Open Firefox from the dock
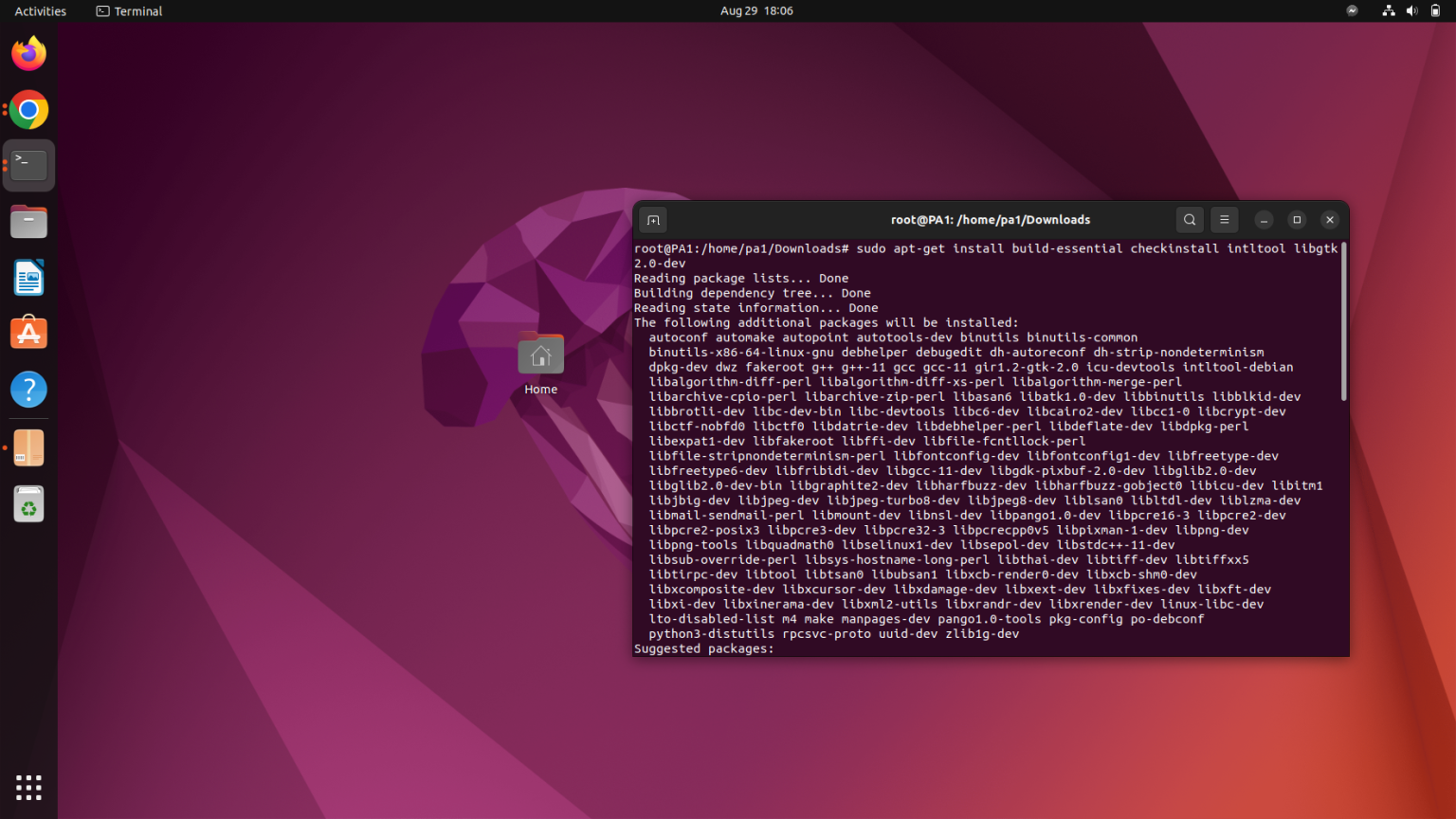Screen dimensions: 1456x819 [x=28, y=54]
